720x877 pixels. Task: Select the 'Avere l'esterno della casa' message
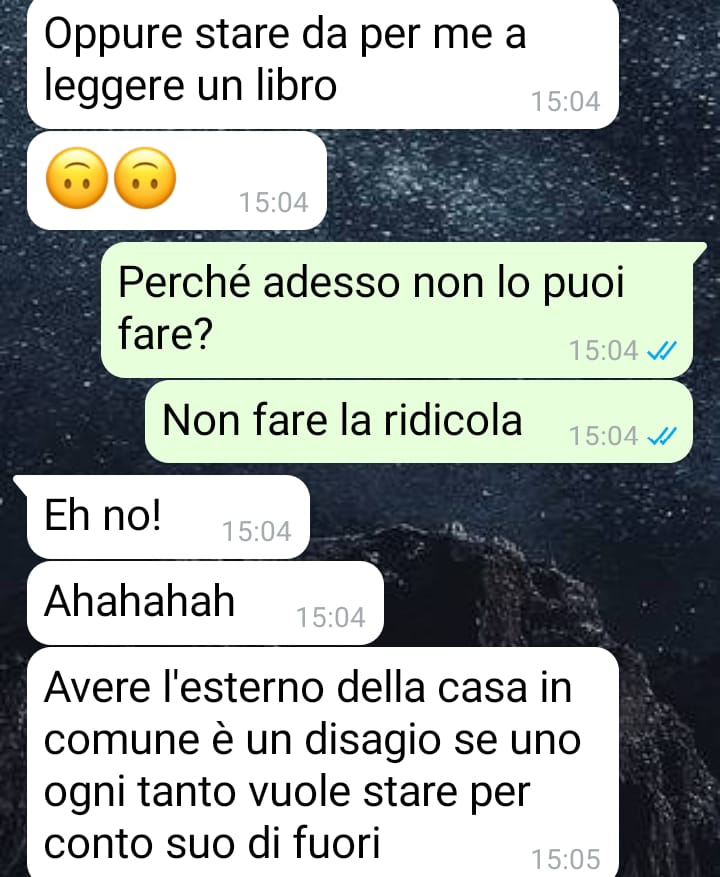click(323, 762)
